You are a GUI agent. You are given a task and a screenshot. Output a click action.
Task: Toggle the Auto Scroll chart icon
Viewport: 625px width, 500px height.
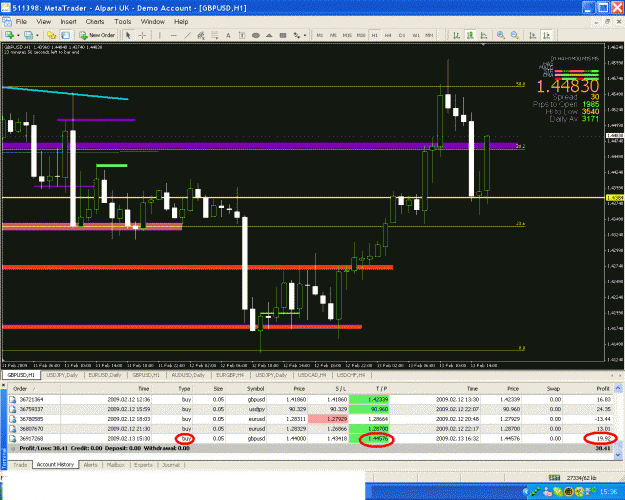click(x=533, y=35)
